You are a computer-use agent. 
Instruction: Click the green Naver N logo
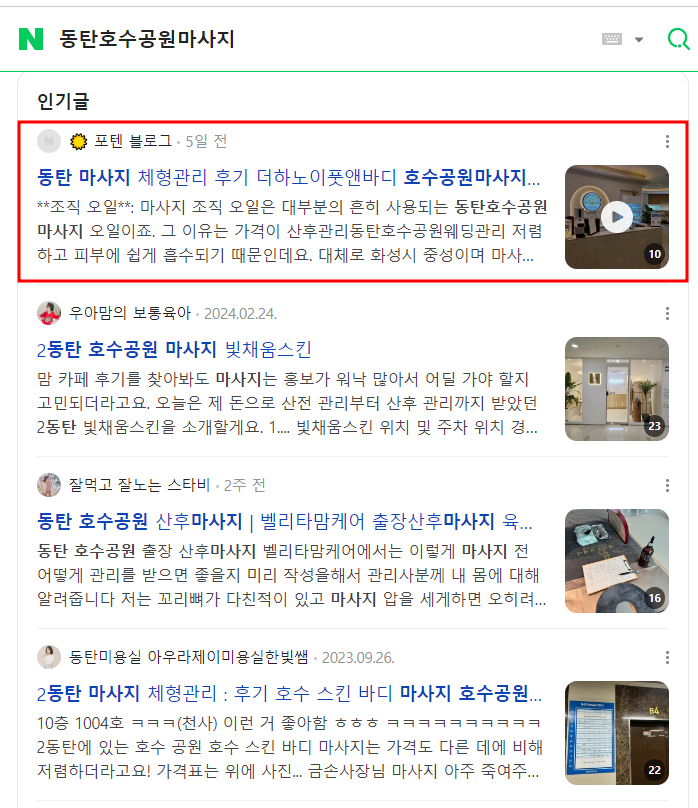31,39
